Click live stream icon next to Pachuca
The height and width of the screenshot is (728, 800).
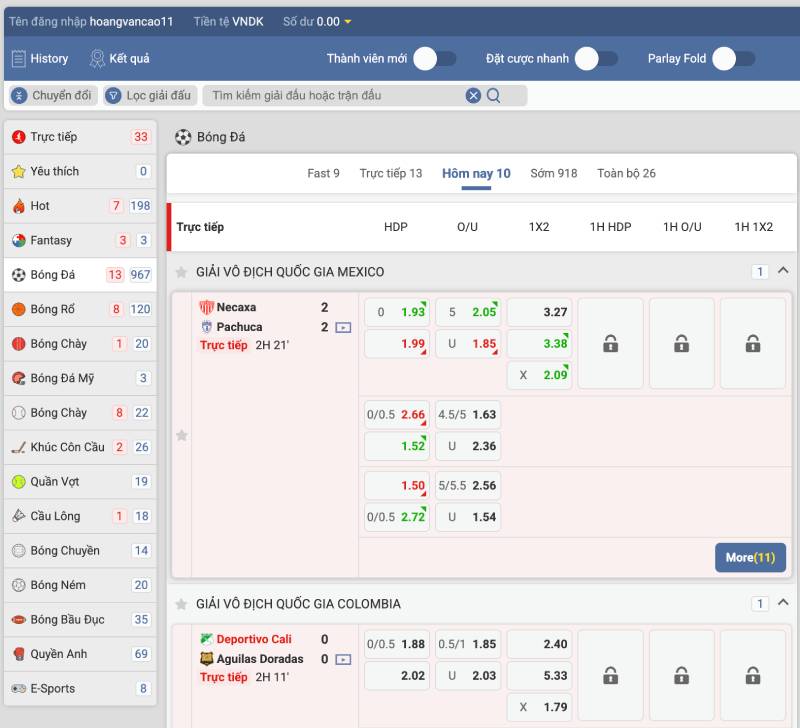pyautogui.click(x=343, y=327)
